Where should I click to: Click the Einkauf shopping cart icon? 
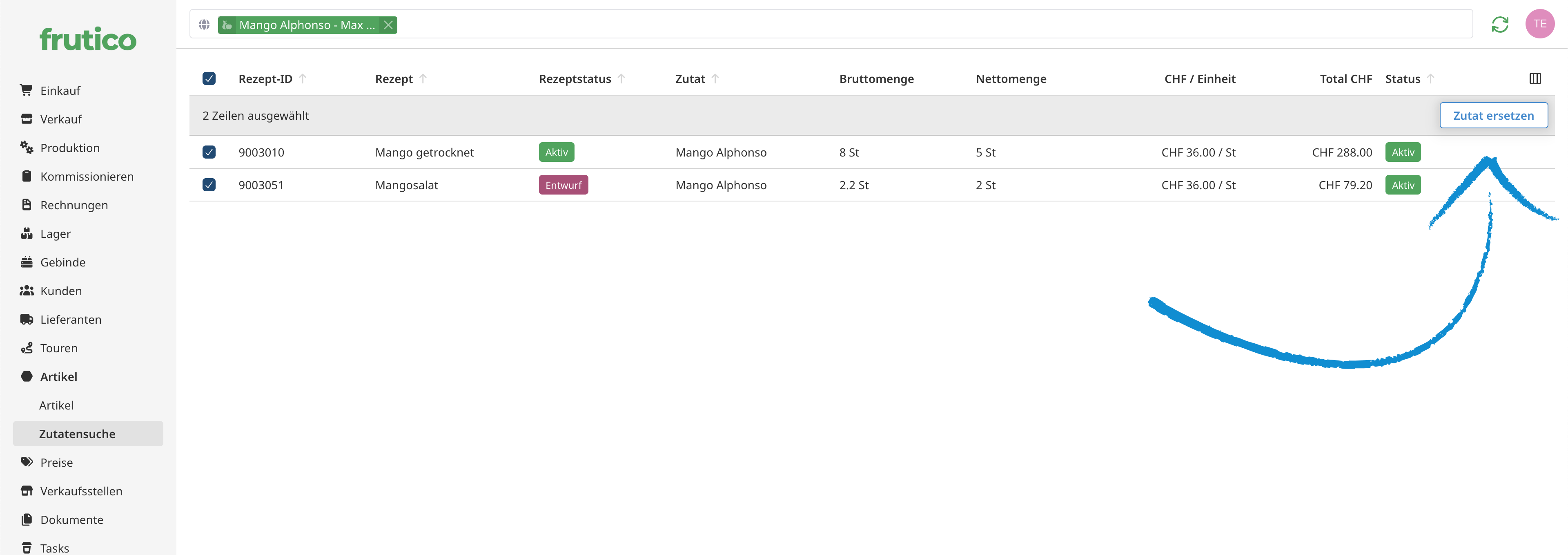(x=26, y=90)
